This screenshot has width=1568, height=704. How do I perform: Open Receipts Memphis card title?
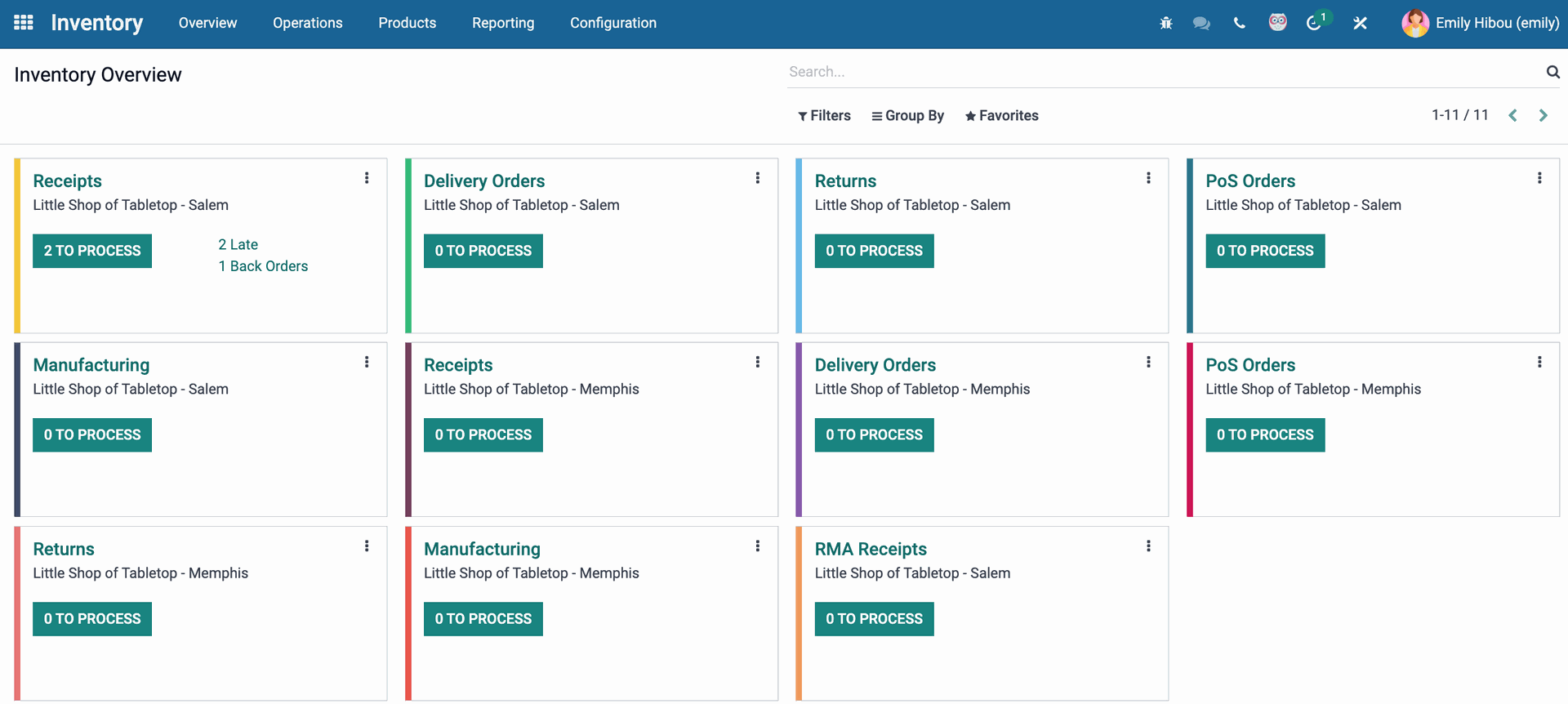(x=458, y=365)
